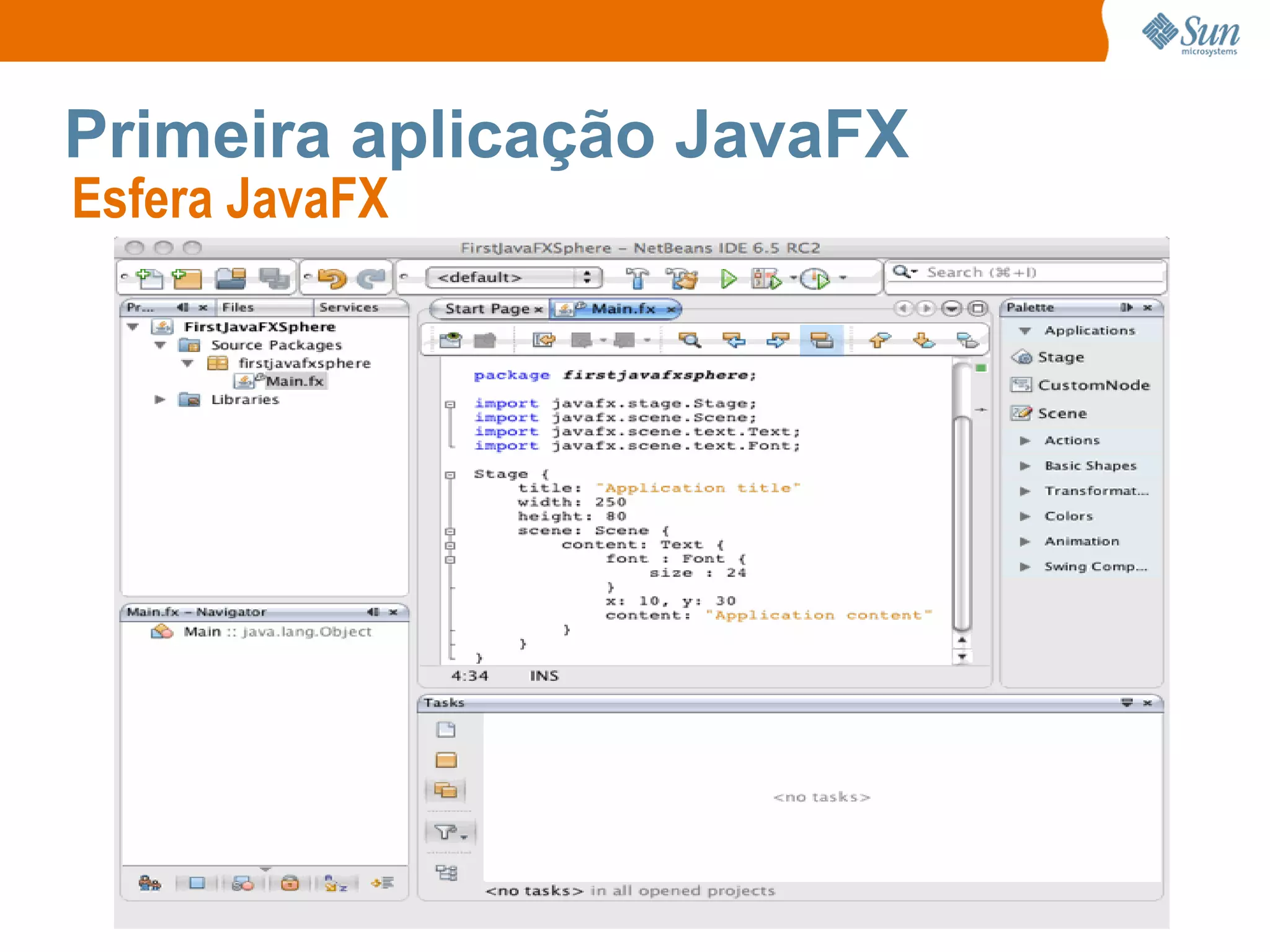Image resolution: width=1270 pixels, height=952 pixels.
Task: Expand the Animation palette category
Action: coord(1025,542)
